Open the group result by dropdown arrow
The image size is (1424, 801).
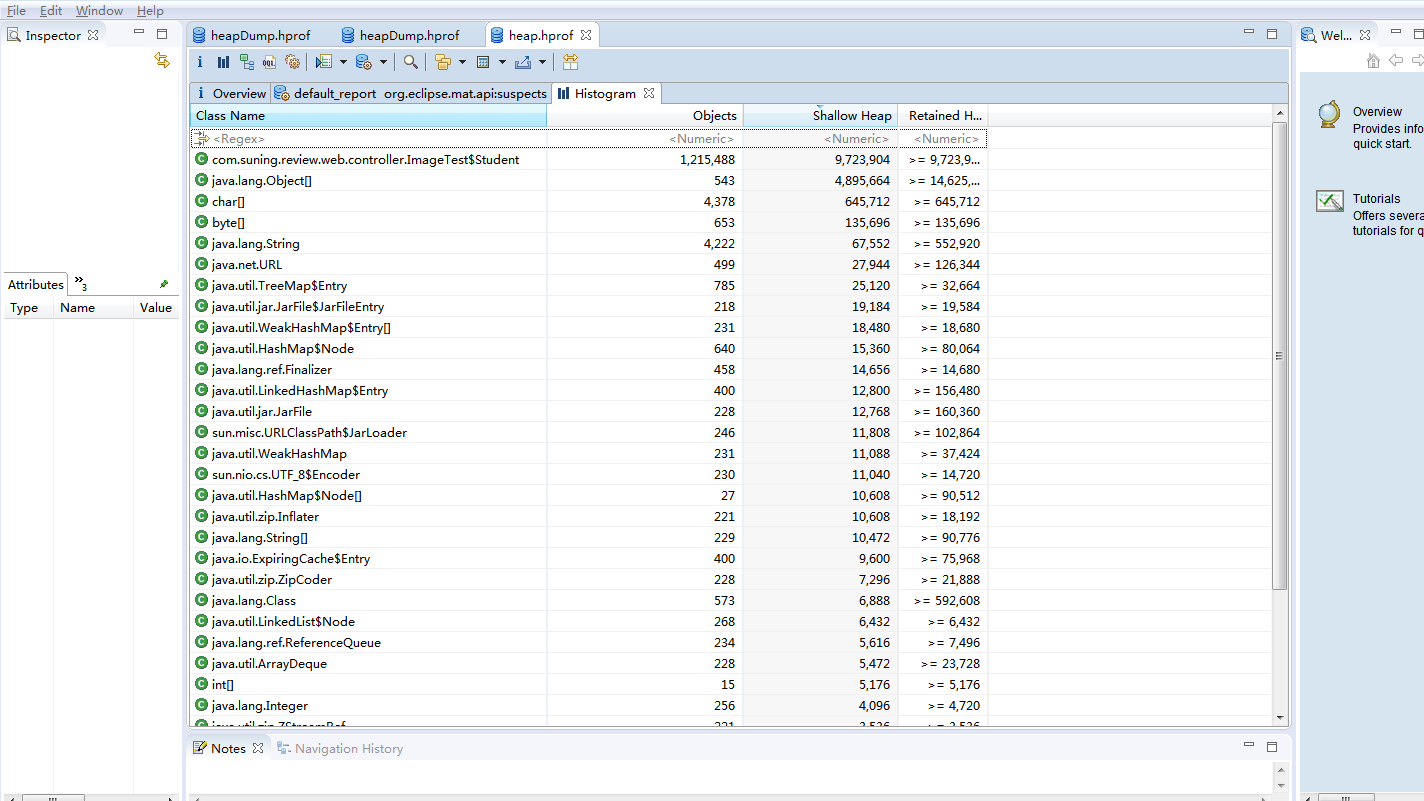462,62
